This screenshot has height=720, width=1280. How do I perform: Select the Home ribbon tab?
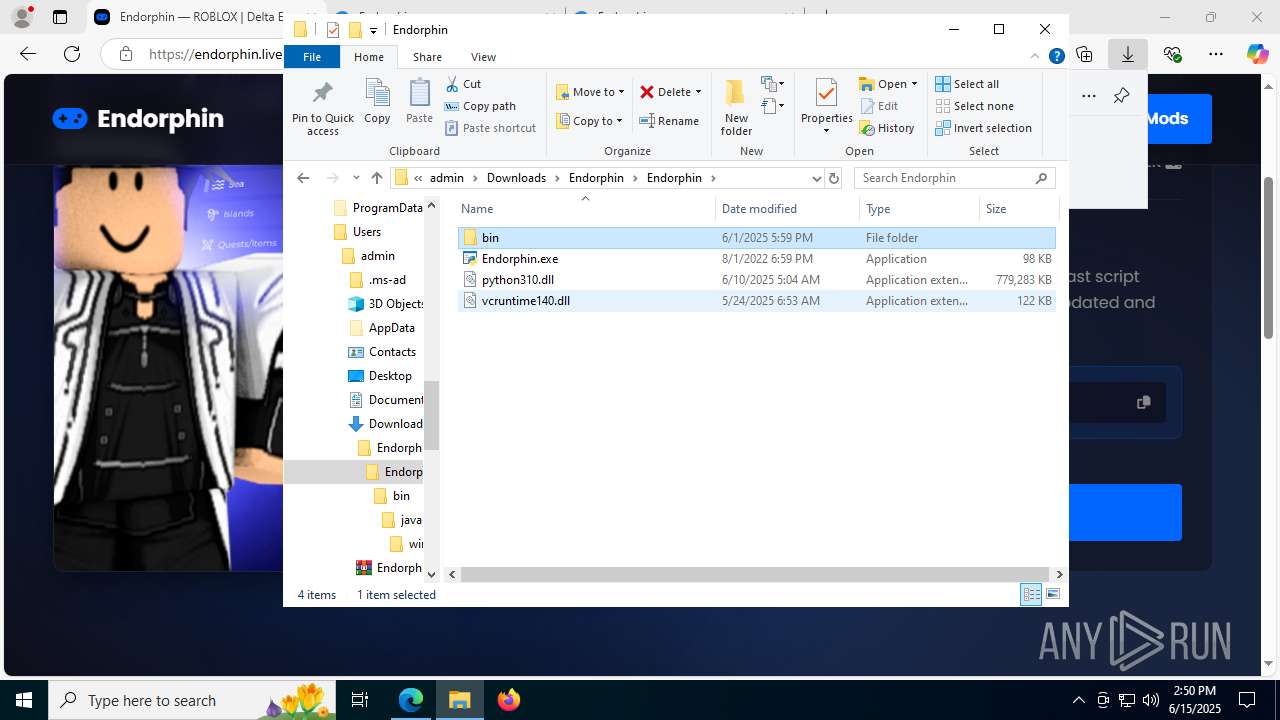point(368,57)
